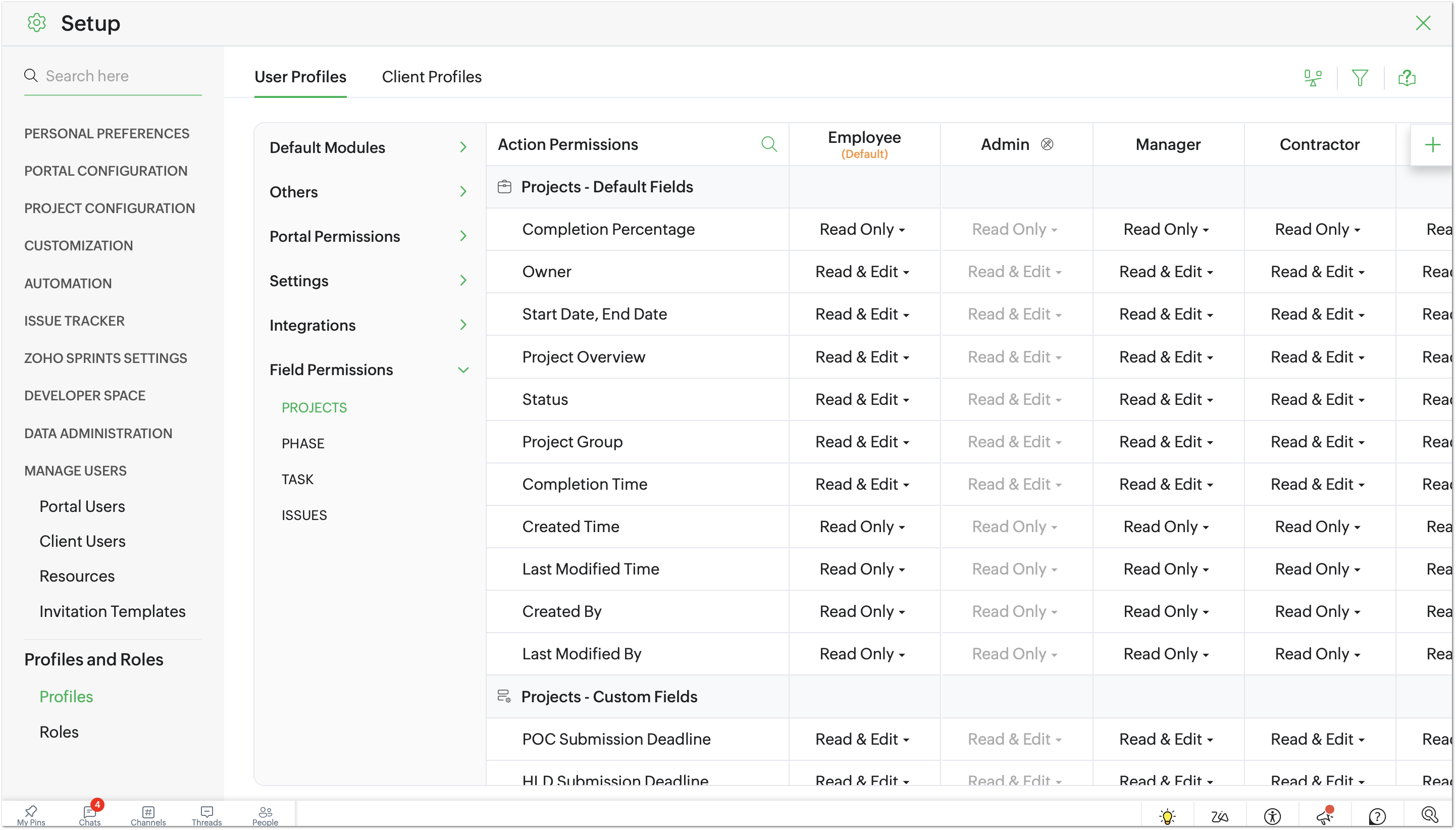Select TASK under Field Permissions
The height and width of the screenshot is (830, 1456).
click(297, 480)
